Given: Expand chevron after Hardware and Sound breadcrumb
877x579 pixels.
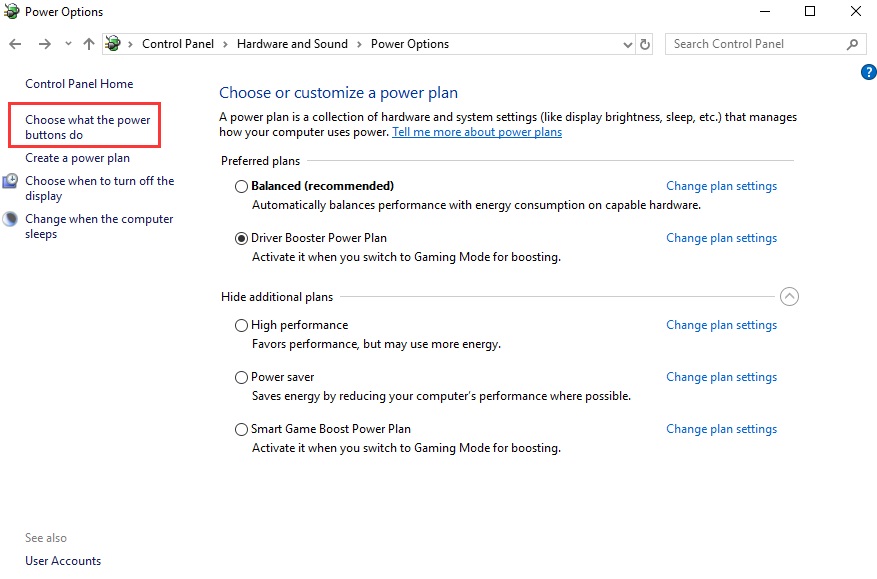Looking at the screenshot, I should coord(359,44).
